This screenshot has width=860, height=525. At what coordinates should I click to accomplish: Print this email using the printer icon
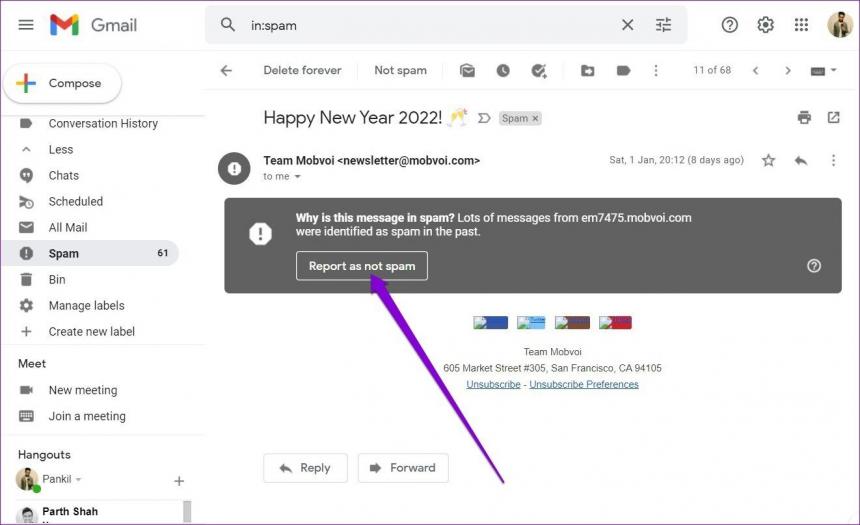(x=804, y=118)
